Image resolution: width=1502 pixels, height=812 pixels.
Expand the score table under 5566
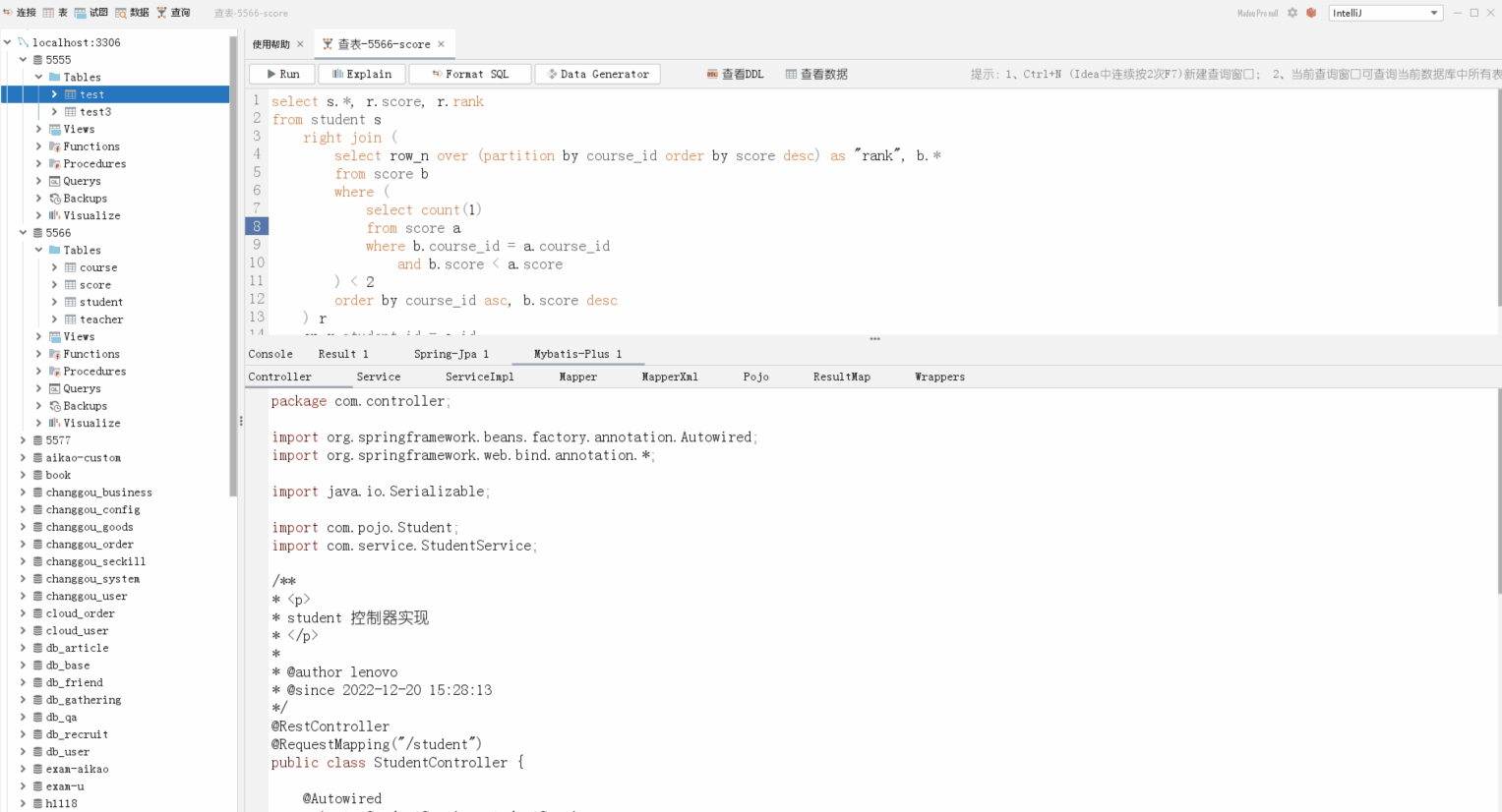point(54,285)
